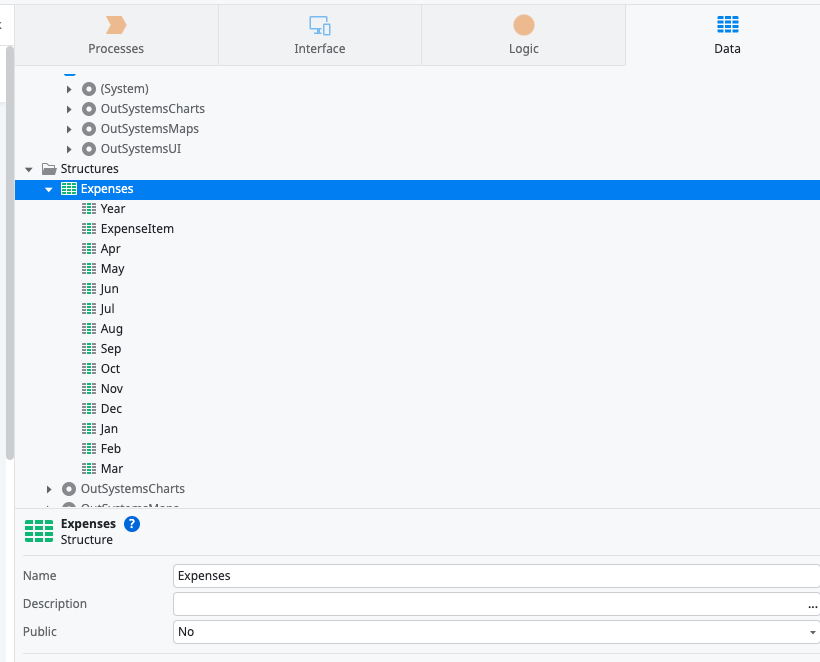Select the Dec attribute
Image resolution: width=820 pixels, height=662 pixels.
click(111, 408)
